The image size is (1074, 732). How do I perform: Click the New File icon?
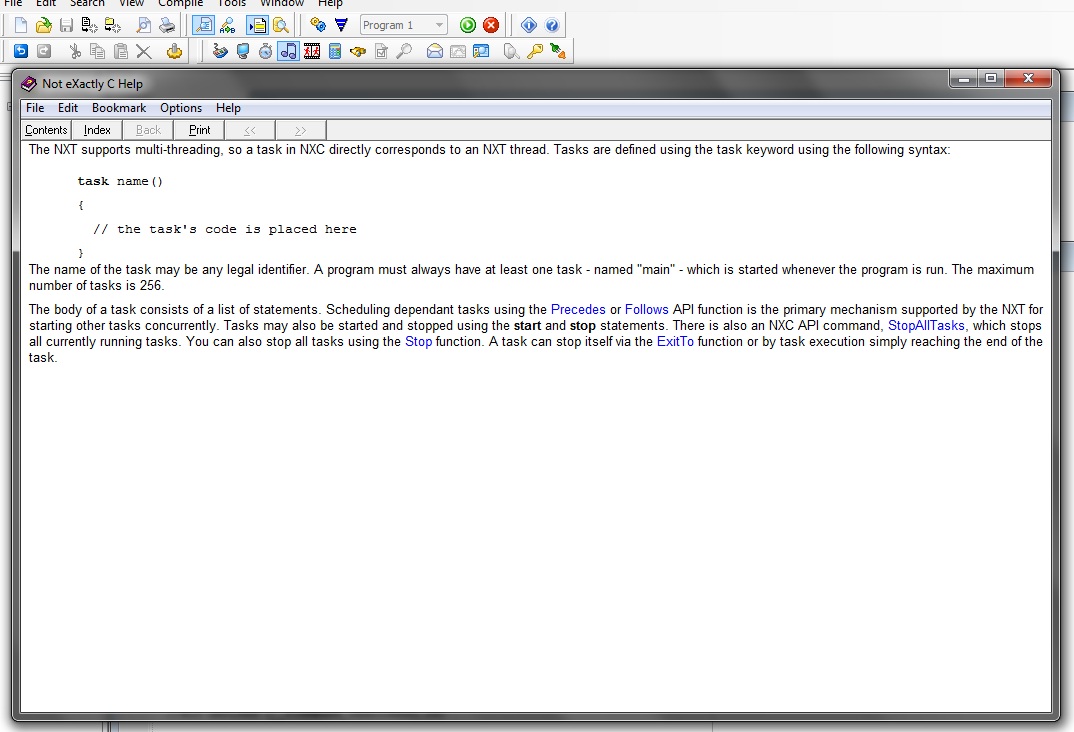click(x=20, y=25)
